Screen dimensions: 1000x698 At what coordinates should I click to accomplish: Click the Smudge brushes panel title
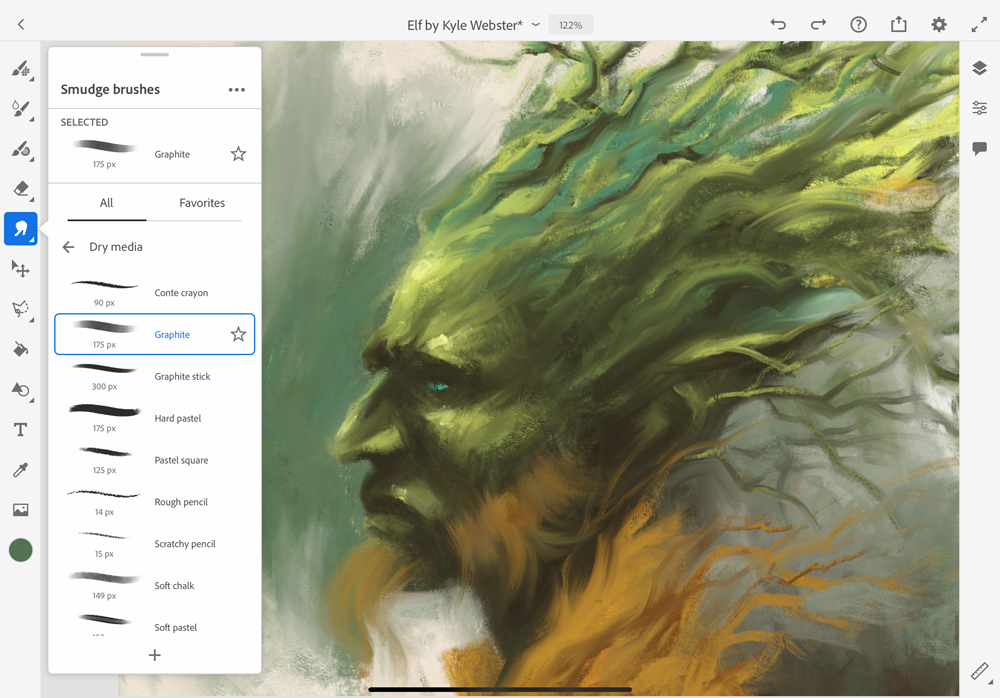[110, 89]
